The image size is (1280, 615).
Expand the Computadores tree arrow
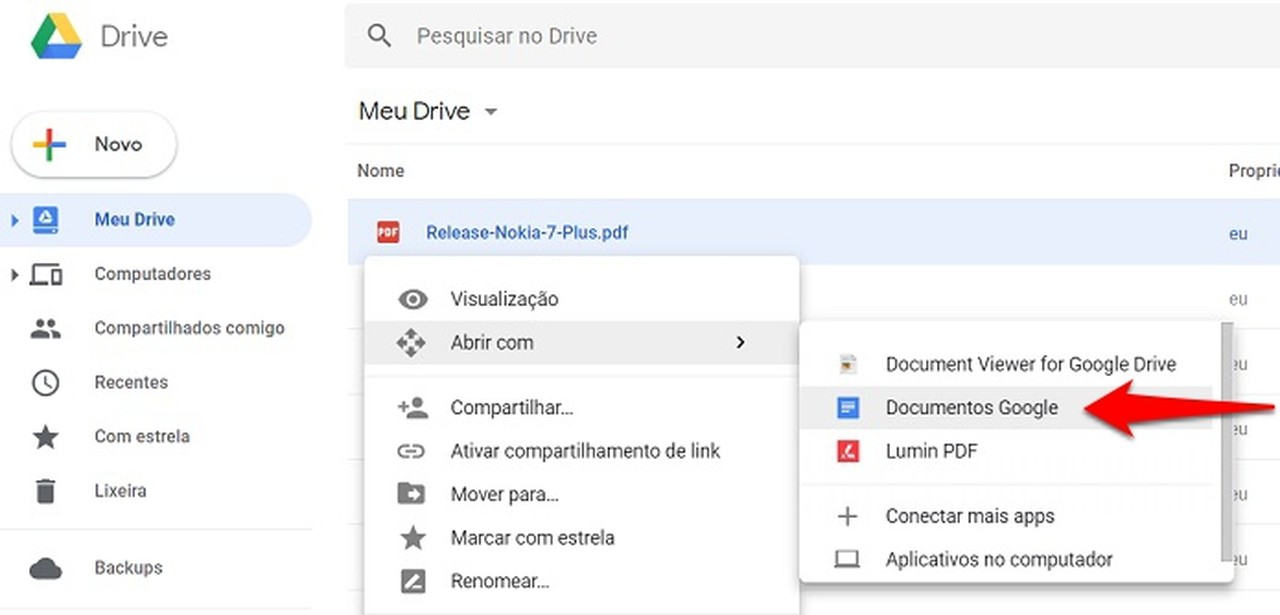point(14,274)
